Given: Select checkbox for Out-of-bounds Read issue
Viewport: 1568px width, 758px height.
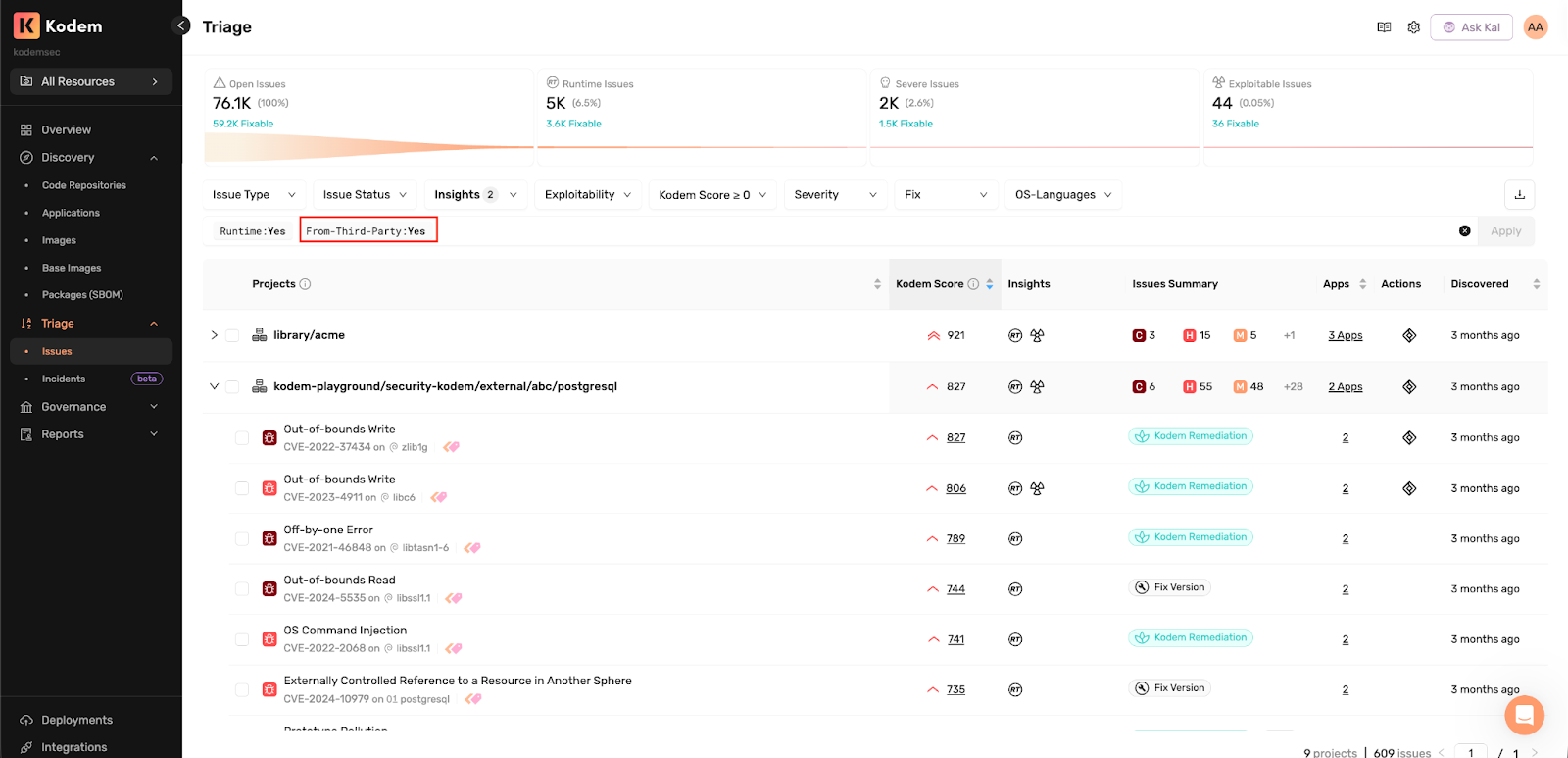Looking at the screenshot, I should pyautogui.click(x=242, y=589).
